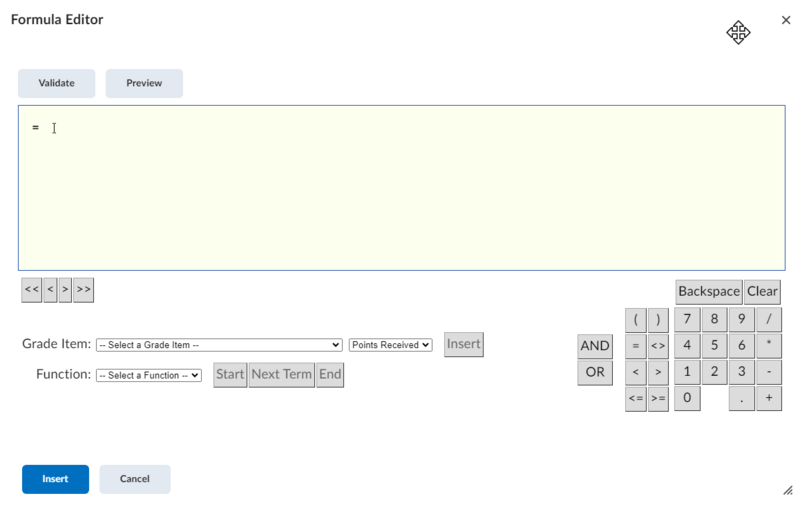This screenshot has height=507, width=800.
Task: Insert the not-equal <> operator
Action: [x=658, y=346]
